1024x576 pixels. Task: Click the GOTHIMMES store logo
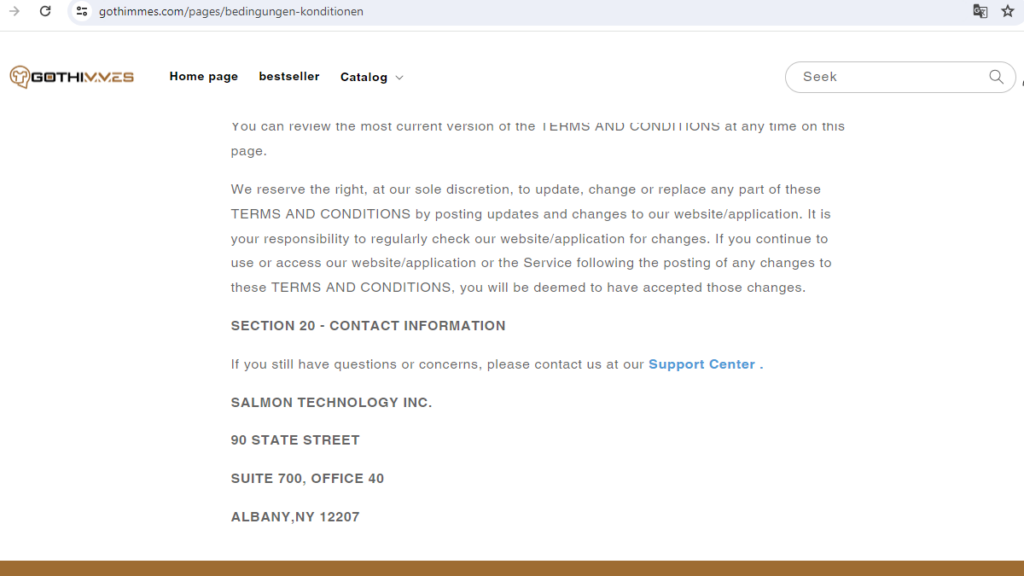70,76
